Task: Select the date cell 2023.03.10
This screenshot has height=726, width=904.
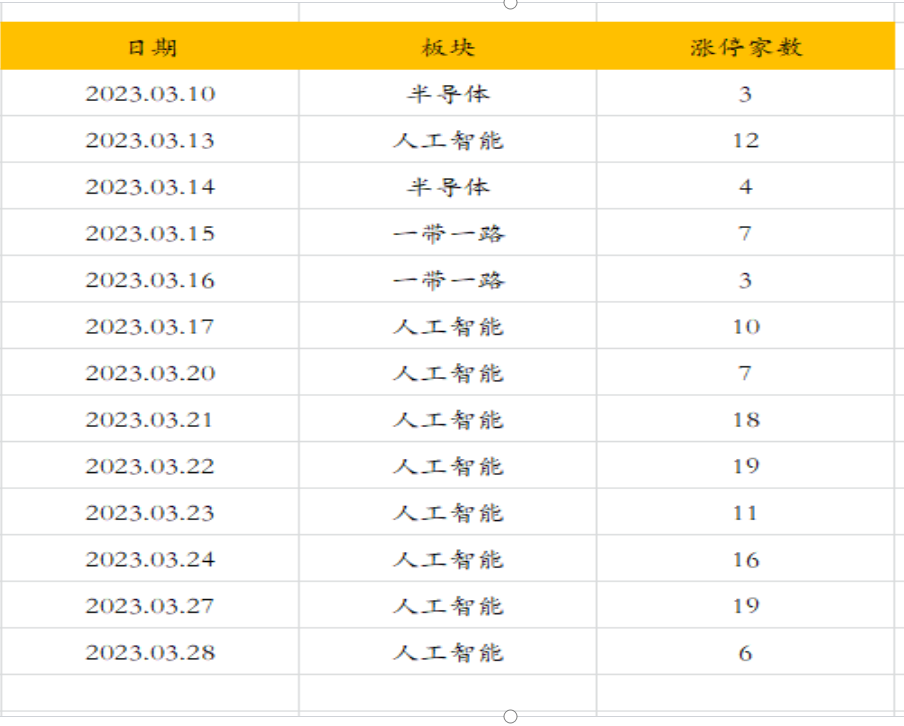Action: tap(150, 94)
